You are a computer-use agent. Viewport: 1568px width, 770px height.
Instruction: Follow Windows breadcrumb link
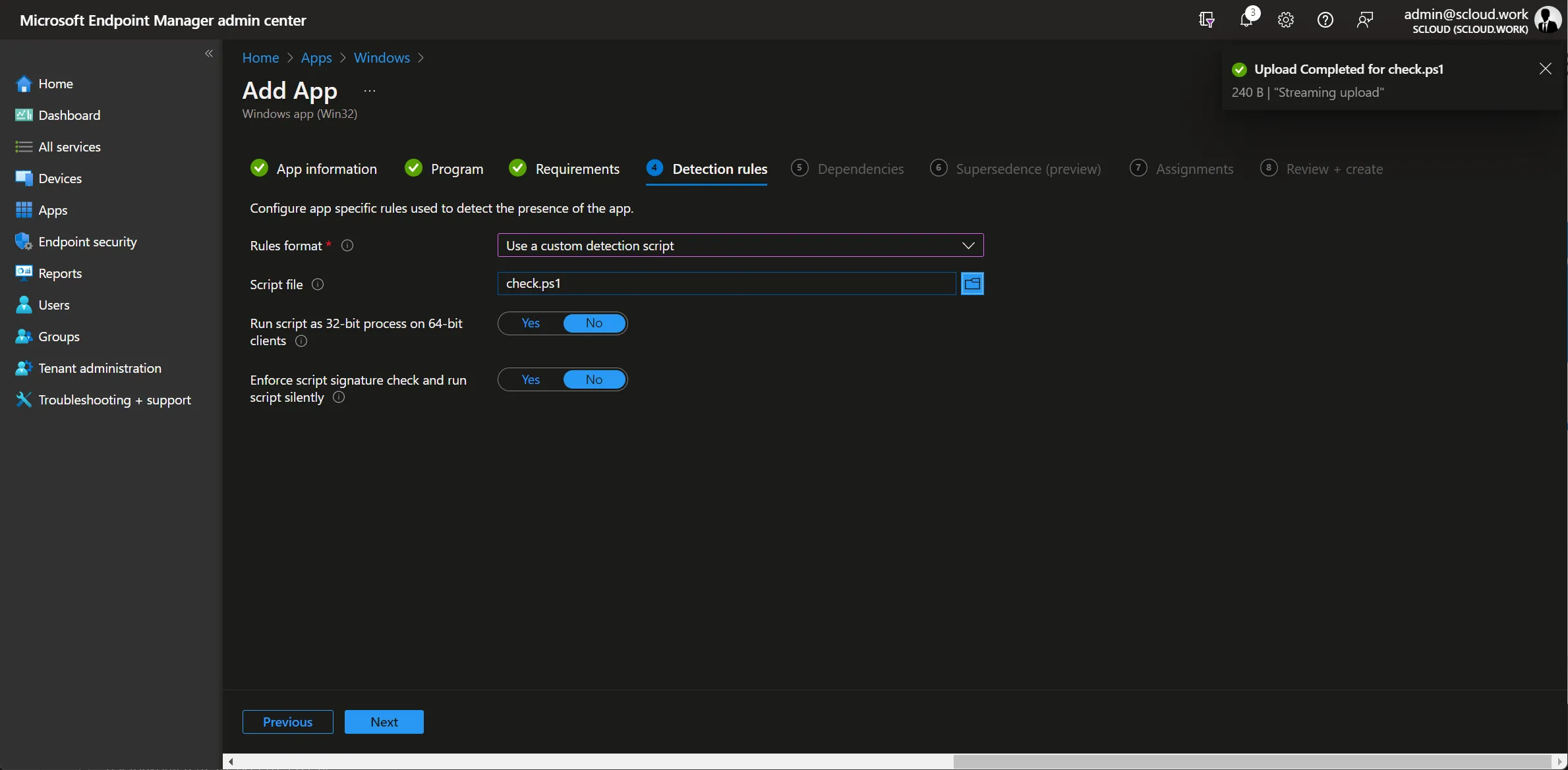point(382,58)
